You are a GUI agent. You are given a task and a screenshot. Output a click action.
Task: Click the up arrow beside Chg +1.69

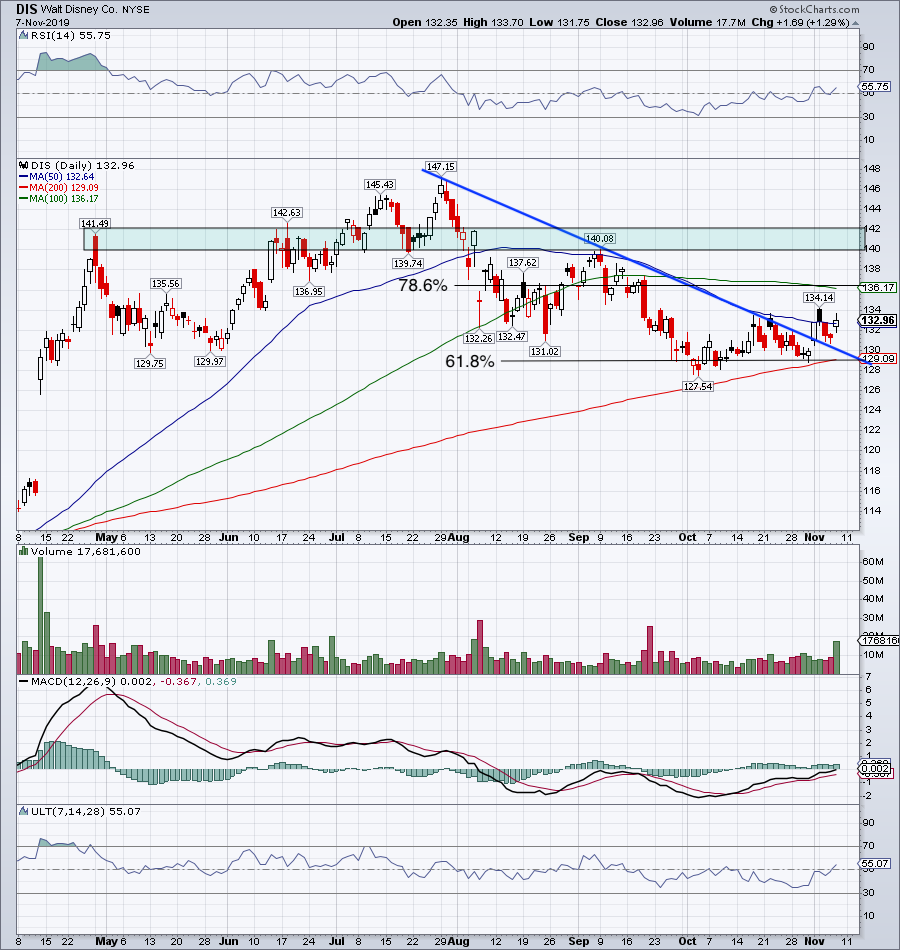[x=855, y=23]
